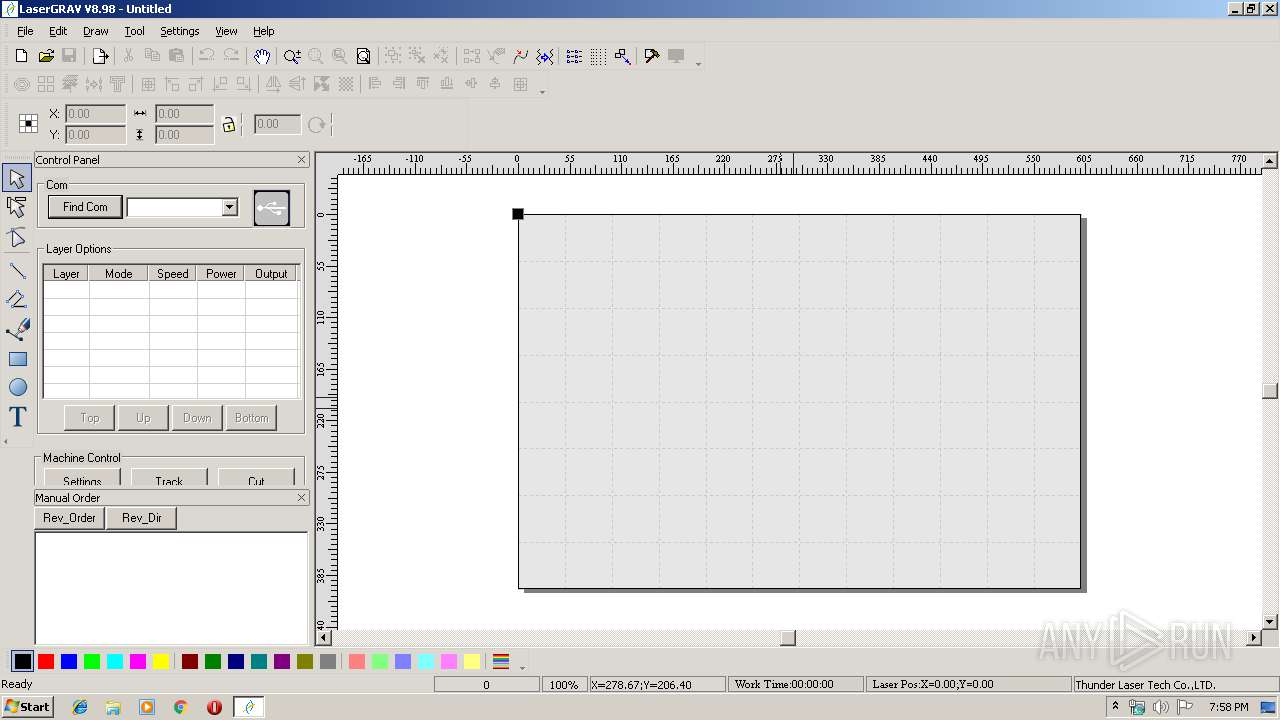1280x720 pixels.
Task: Open the Edit menu
Action: 58,31
